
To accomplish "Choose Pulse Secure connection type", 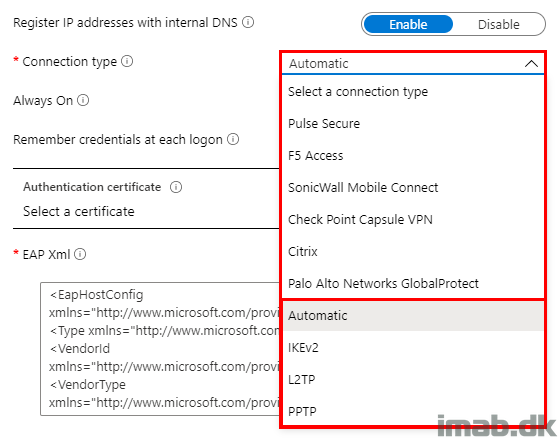I will point(413,124).
